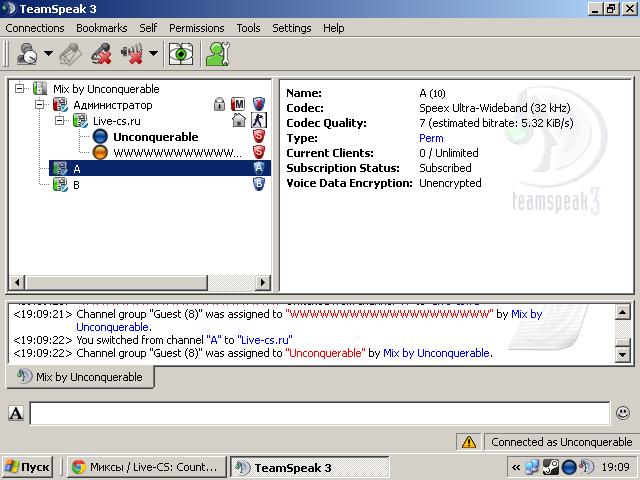Image resolution: width=640 pixels, height=480 pixels.
Task: Toggle the Mute Microphone toolbar icon
Action: (x=101, y=53)
